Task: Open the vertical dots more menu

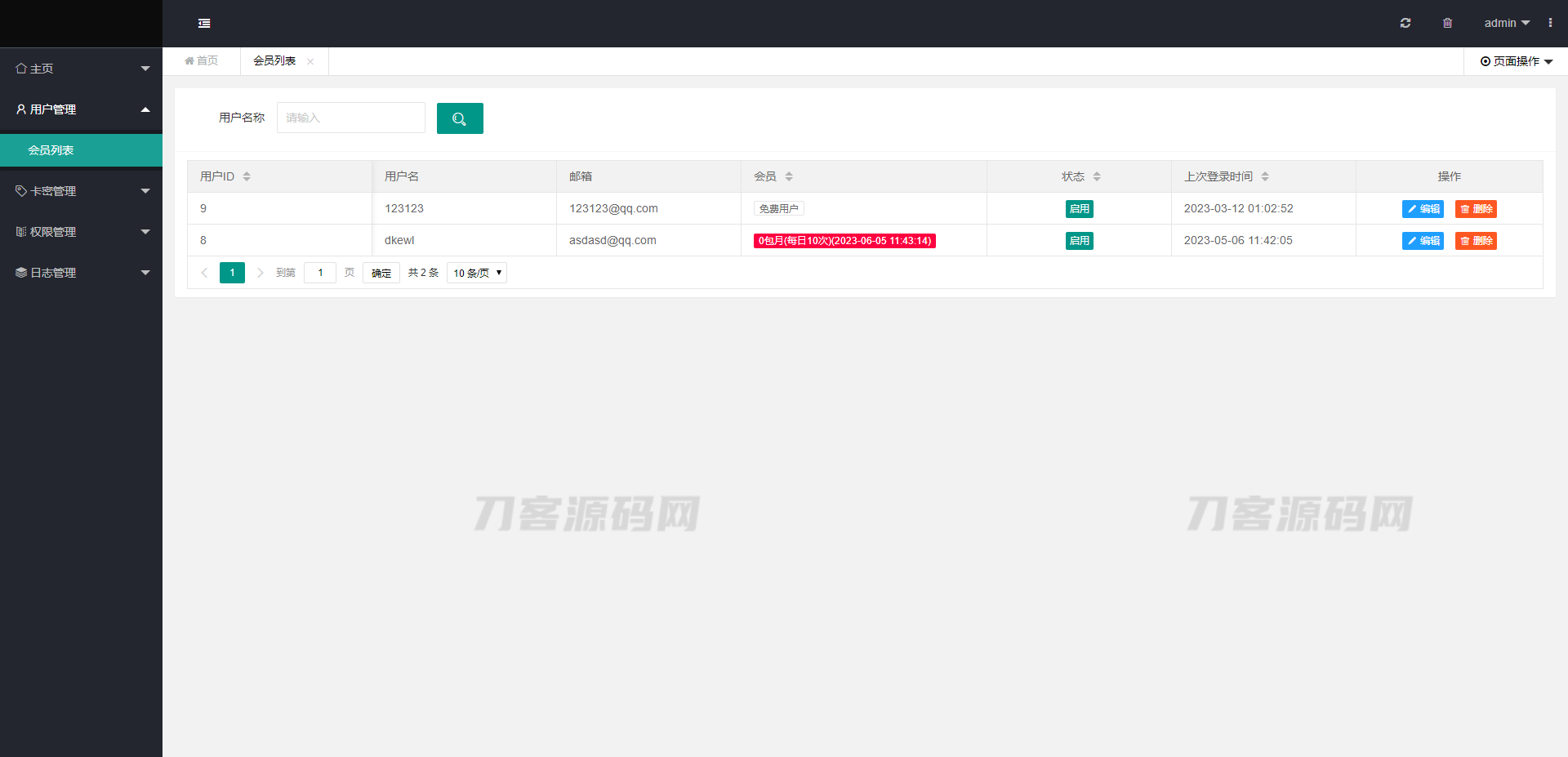Action: (x=1549, y=24)
